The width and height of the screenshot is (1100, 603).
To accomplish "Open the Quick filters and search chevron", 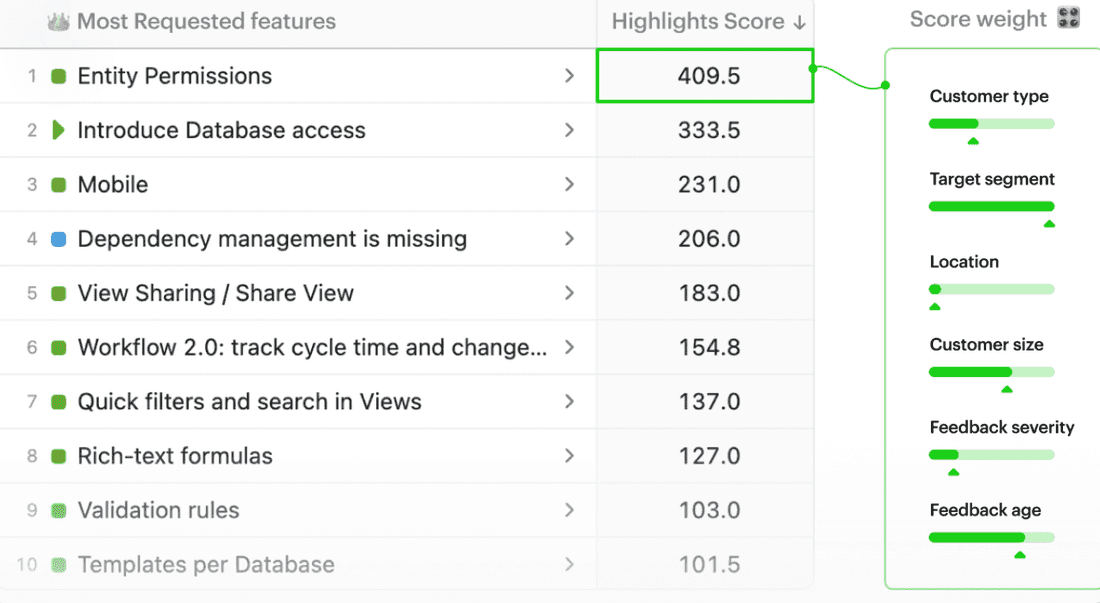I will [x=569, y=402].
